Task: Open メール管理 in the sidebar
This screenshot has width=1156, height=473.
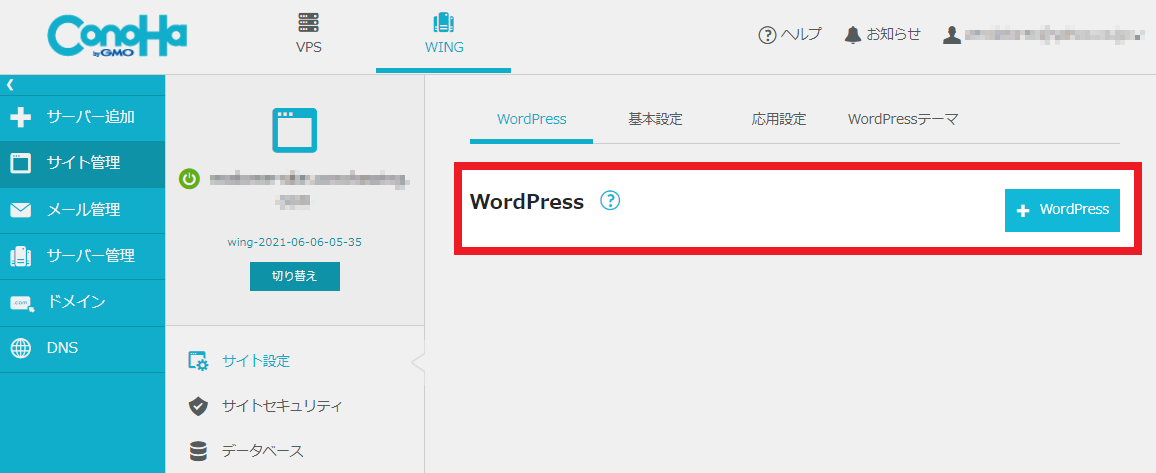Action: pyautogui.click(x=83, y=210)
